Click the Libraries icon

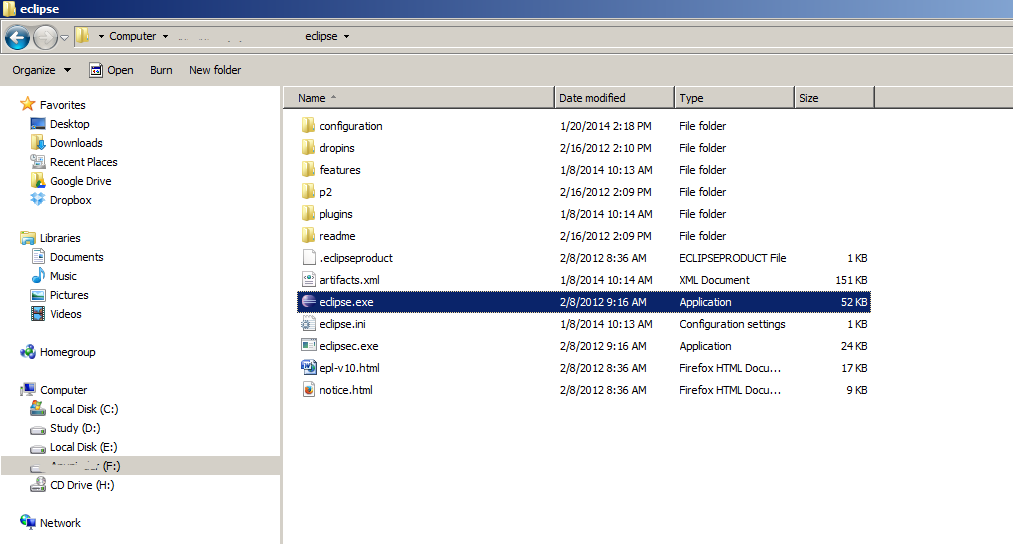[28, 238]
